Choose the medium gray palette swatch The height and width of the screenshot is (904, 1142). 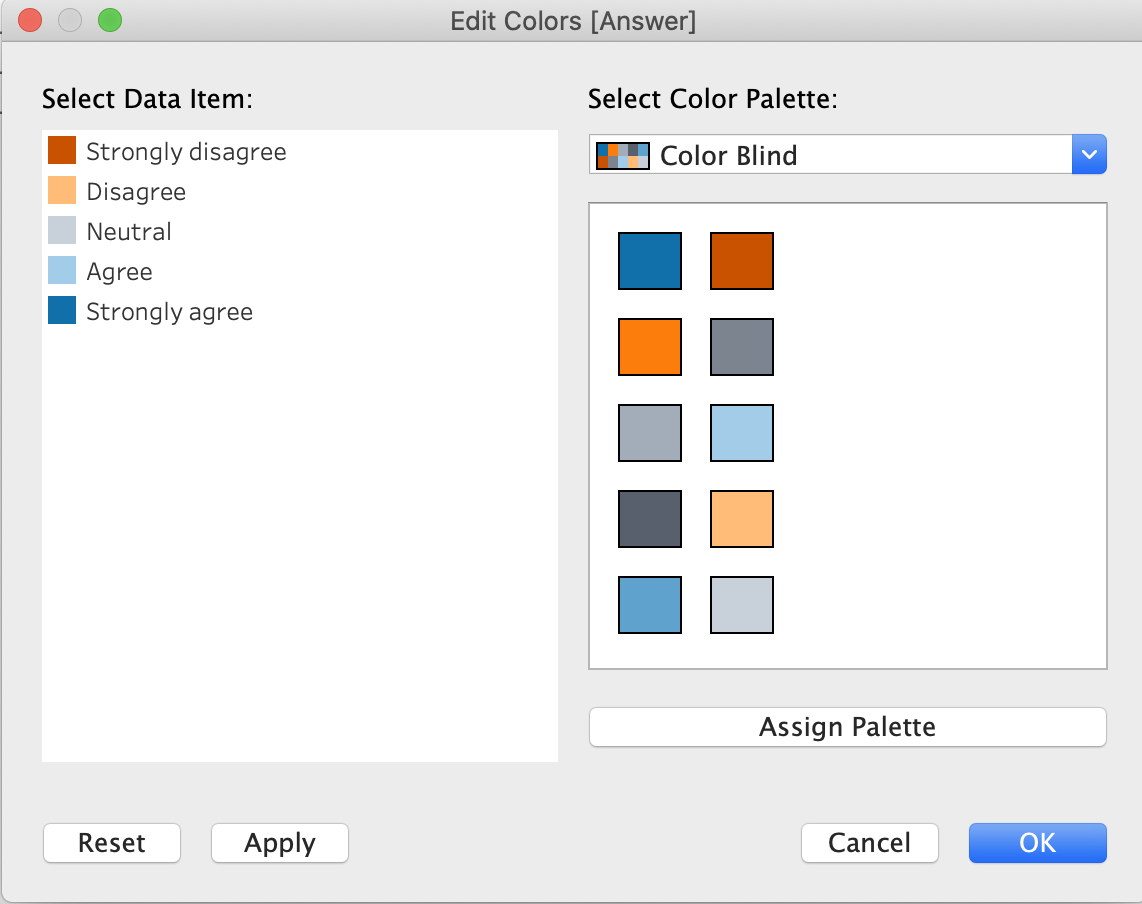(742, 347)
